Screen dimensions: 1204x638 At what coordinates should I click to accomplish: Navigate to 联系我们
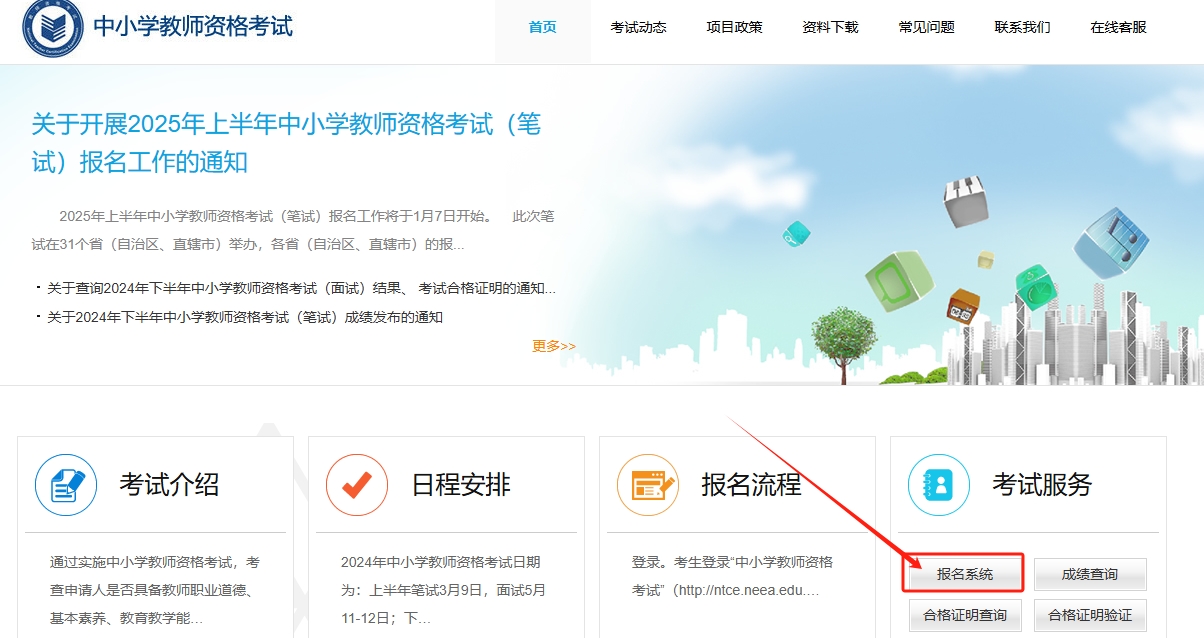[x=1022, y=28]
